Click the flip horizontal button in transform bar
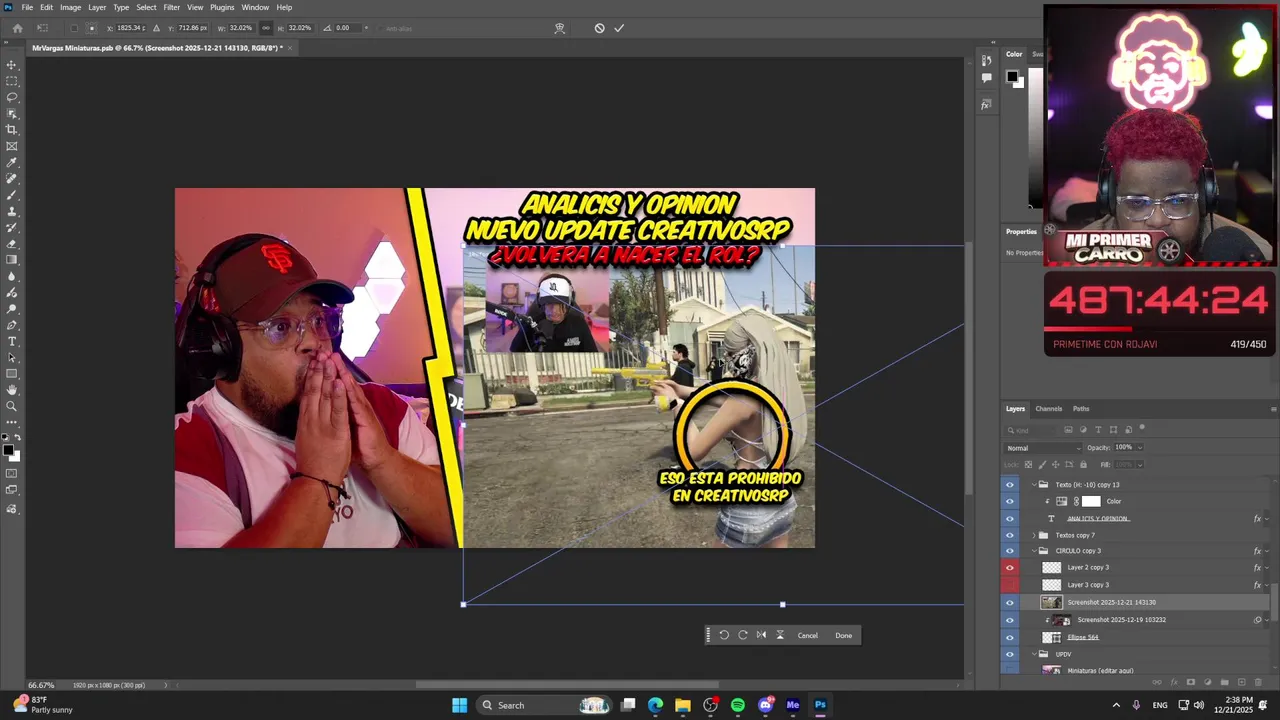 click(x=761, y=635)
